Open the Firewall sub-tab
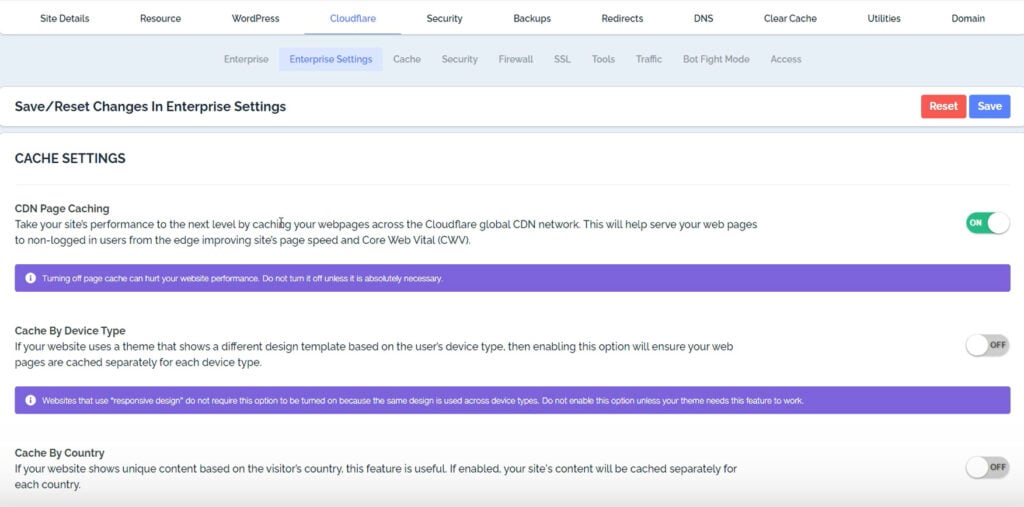Viewport: 1024px width, 507px height. coord(516,59)
